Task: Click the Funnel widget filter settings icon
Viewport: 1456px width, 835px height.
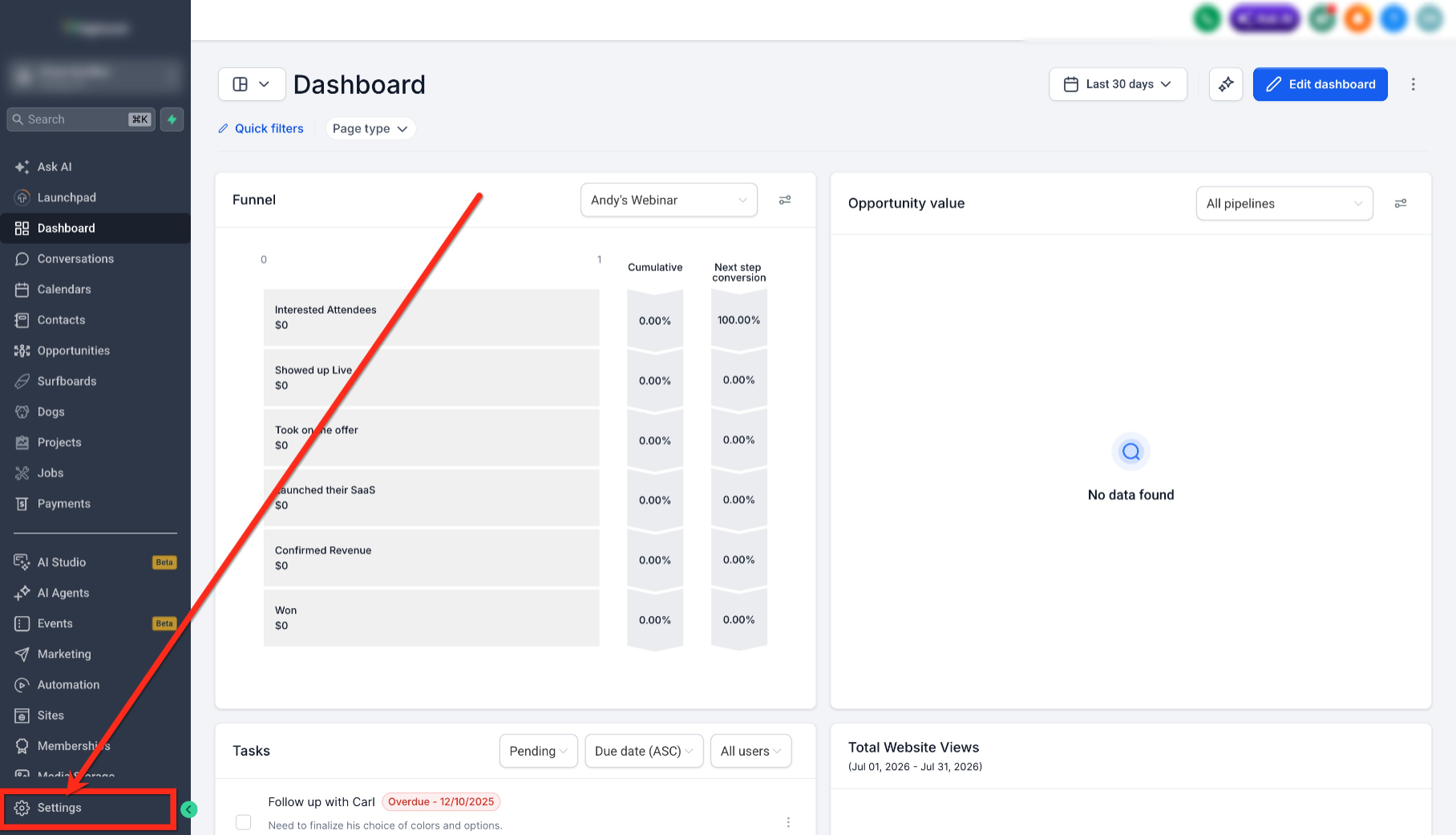Action: (x=785, y=200)
